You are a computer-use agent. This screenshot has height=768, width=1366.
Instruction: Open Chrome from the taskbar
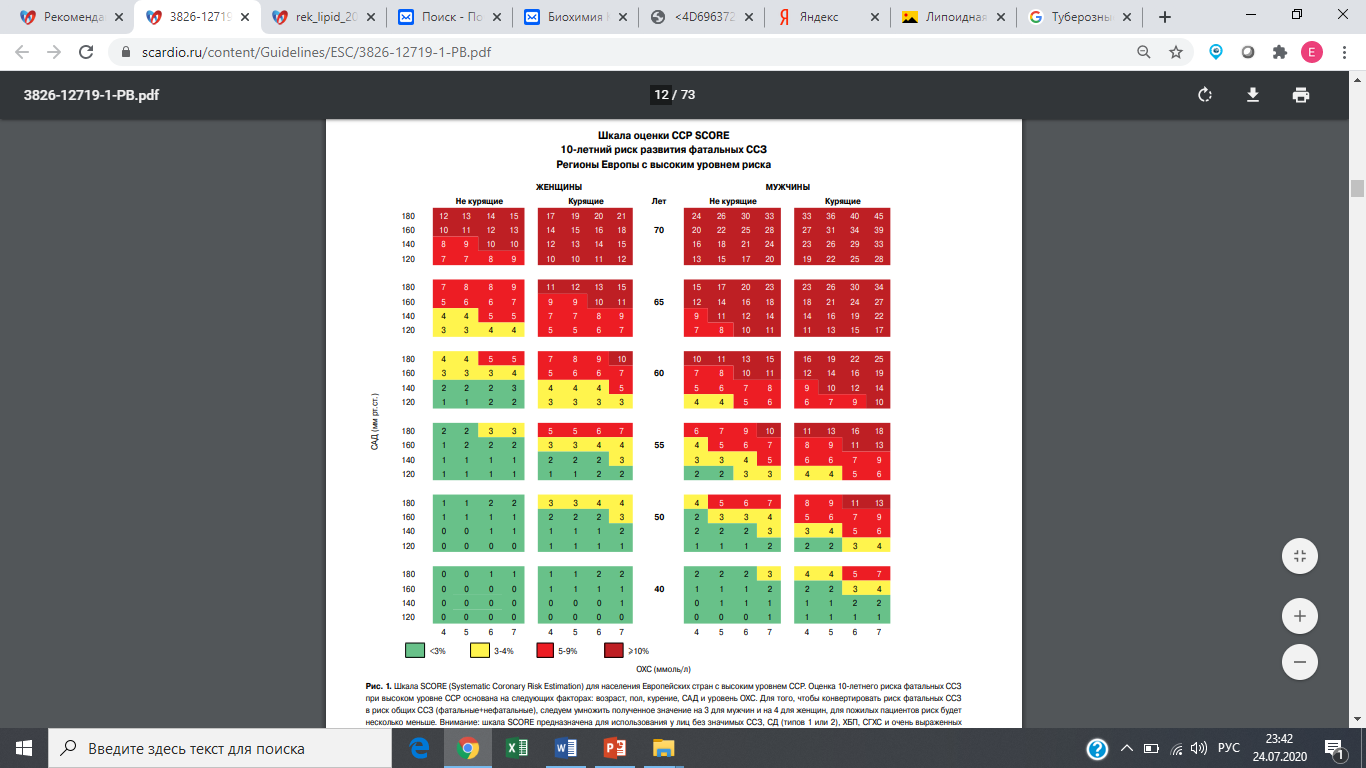[468, 748]
